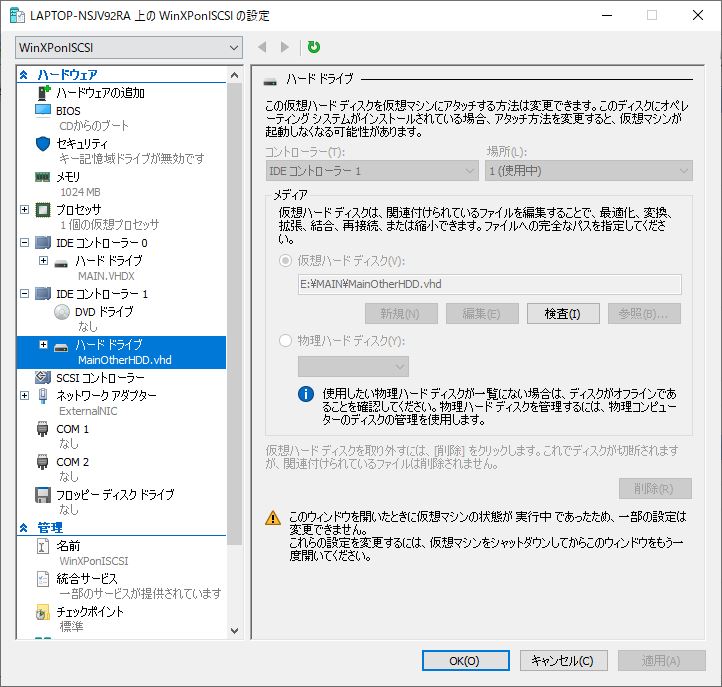The height and width of the screenshot is (687, 722).
Task: Click the DVD ドライブ disc icon
Action: click(62, 312)
